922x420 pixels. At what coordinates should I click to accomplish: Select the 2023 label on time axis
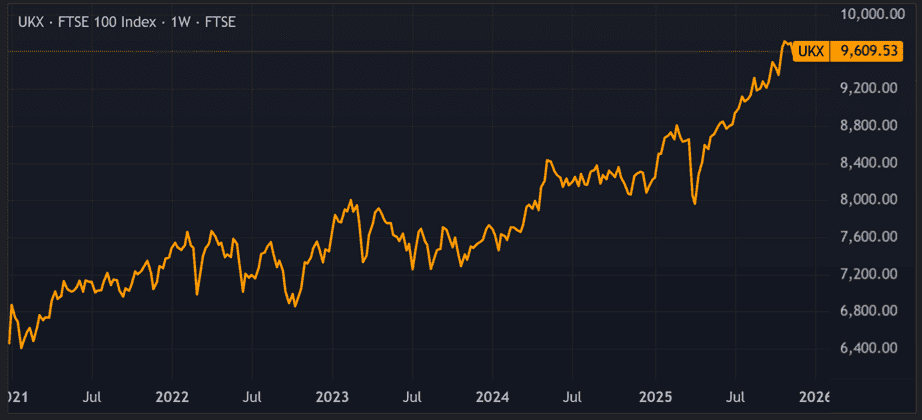click(x=333, y=397)
